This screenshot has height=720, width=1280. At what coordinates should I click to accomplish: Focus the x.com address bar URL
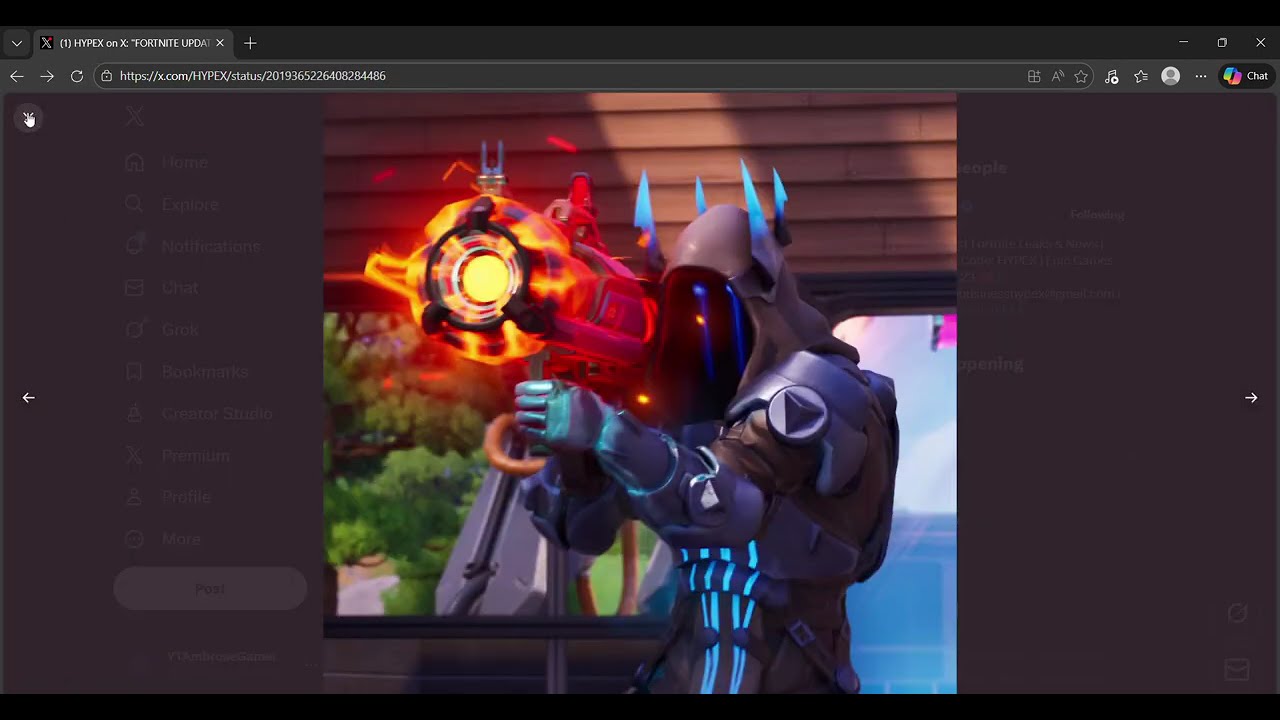[x=253, y=76]
